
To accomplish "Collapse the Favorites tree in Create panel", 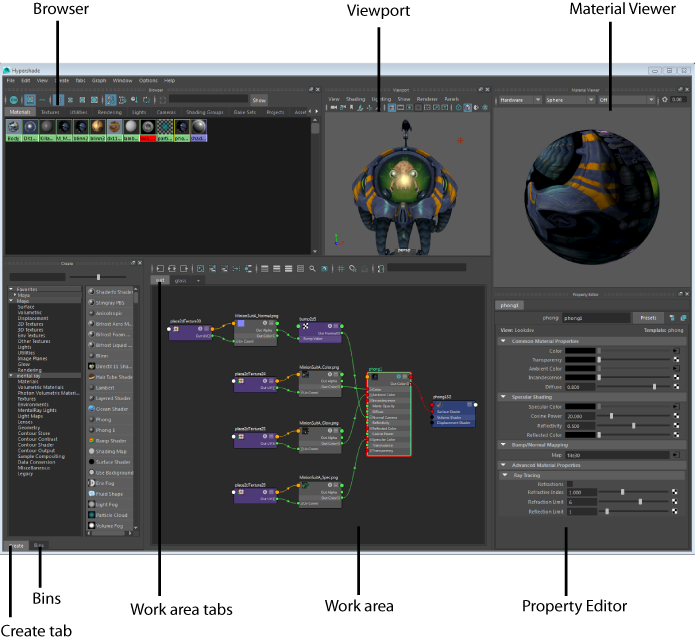I will (12, 289).
